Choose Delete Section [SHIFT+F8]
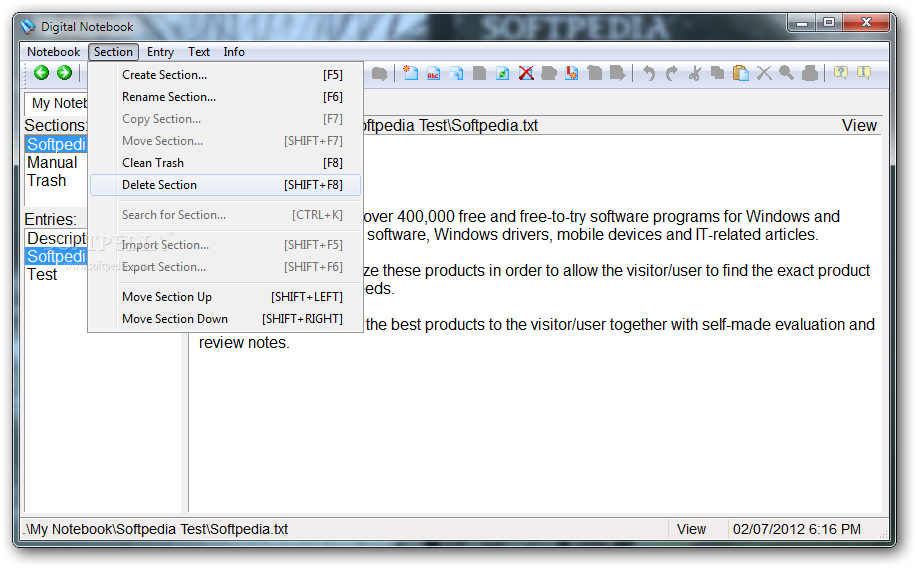 tap(226, 185)
